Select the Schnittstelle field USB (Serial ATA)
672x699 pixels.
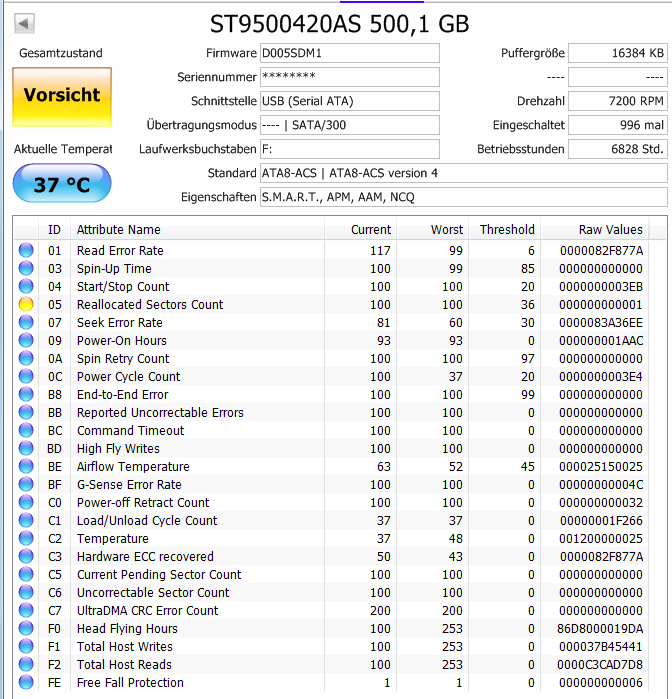point(350,101)
